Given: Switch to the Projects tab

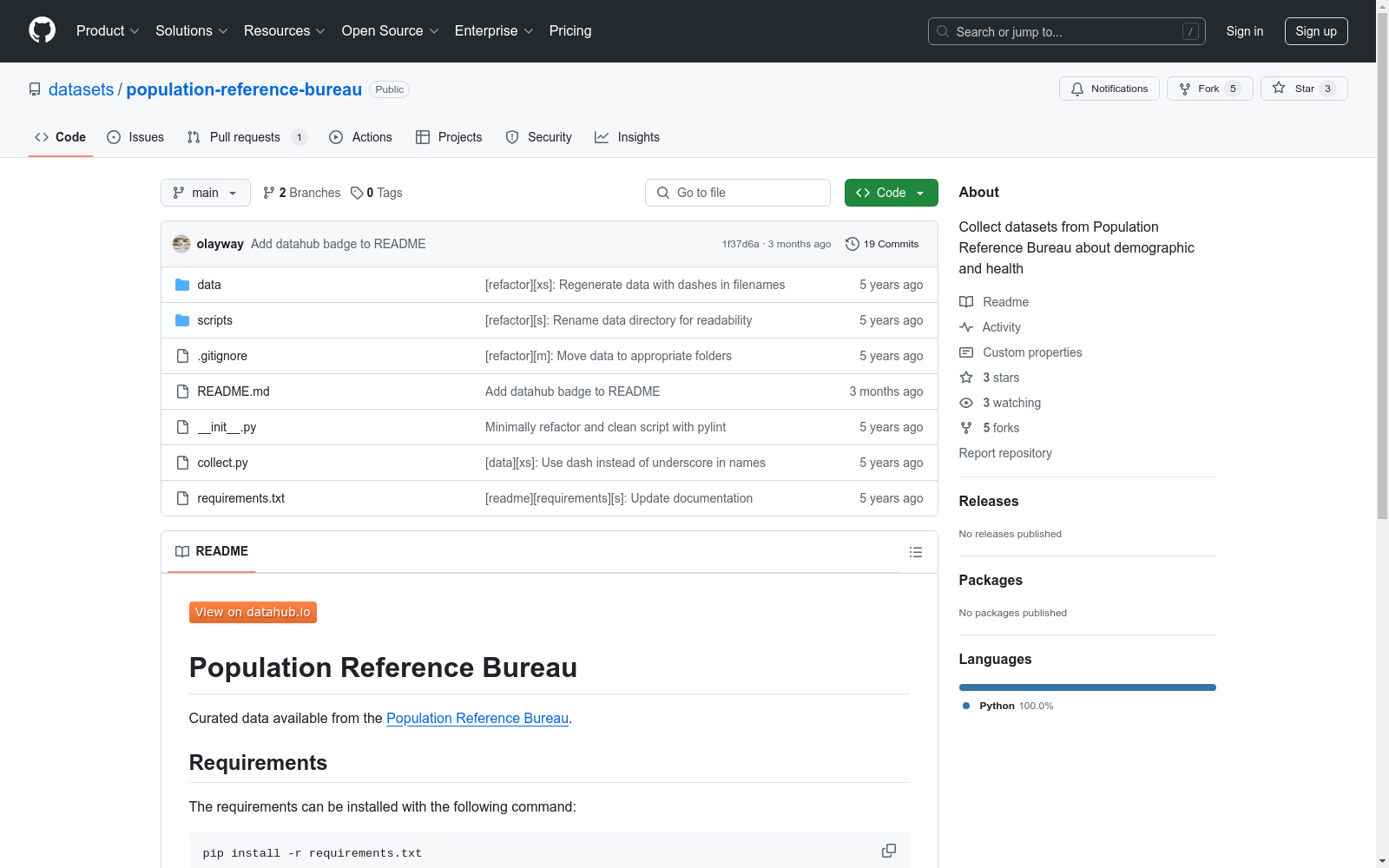Looking at the screenshot, I should pos(449,137).
